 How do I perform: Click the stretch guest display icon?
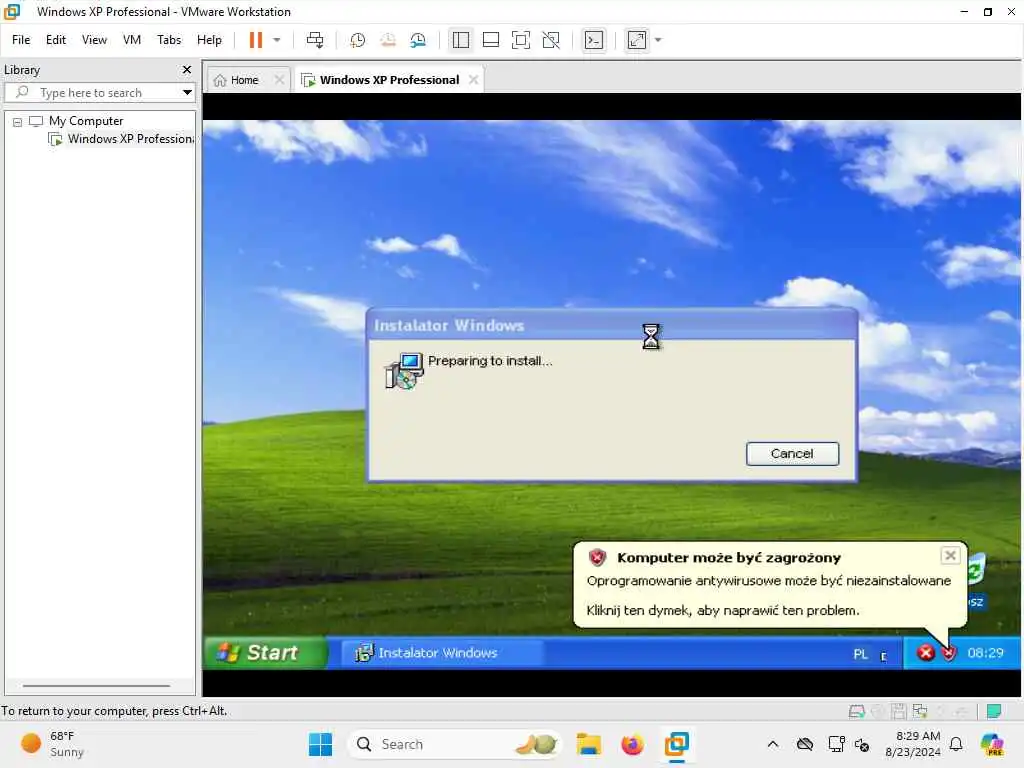[637, 40]
